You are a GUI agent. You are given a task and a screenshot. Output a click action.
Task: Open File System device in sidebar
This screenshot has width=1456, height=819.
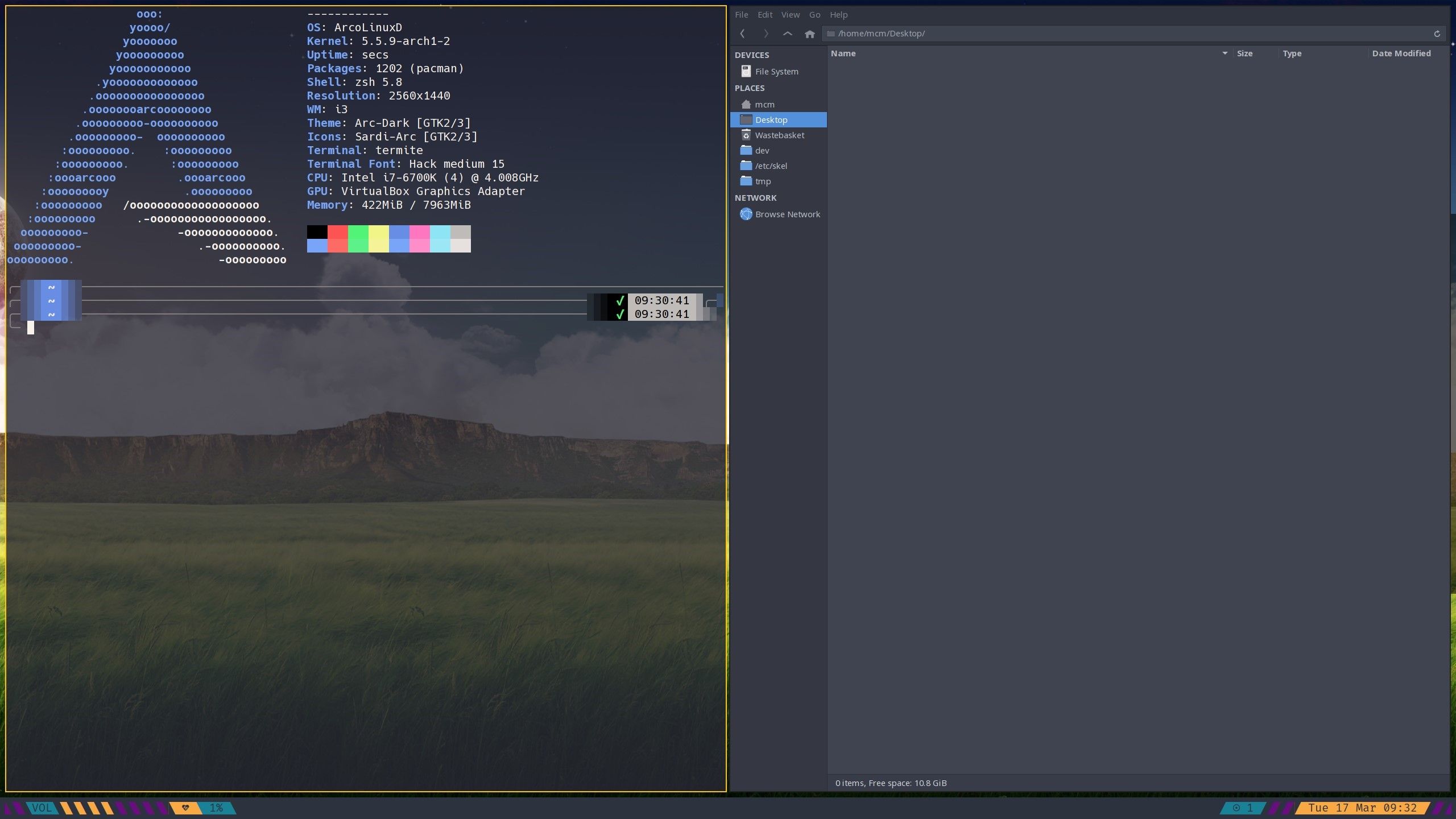point(776,72)
